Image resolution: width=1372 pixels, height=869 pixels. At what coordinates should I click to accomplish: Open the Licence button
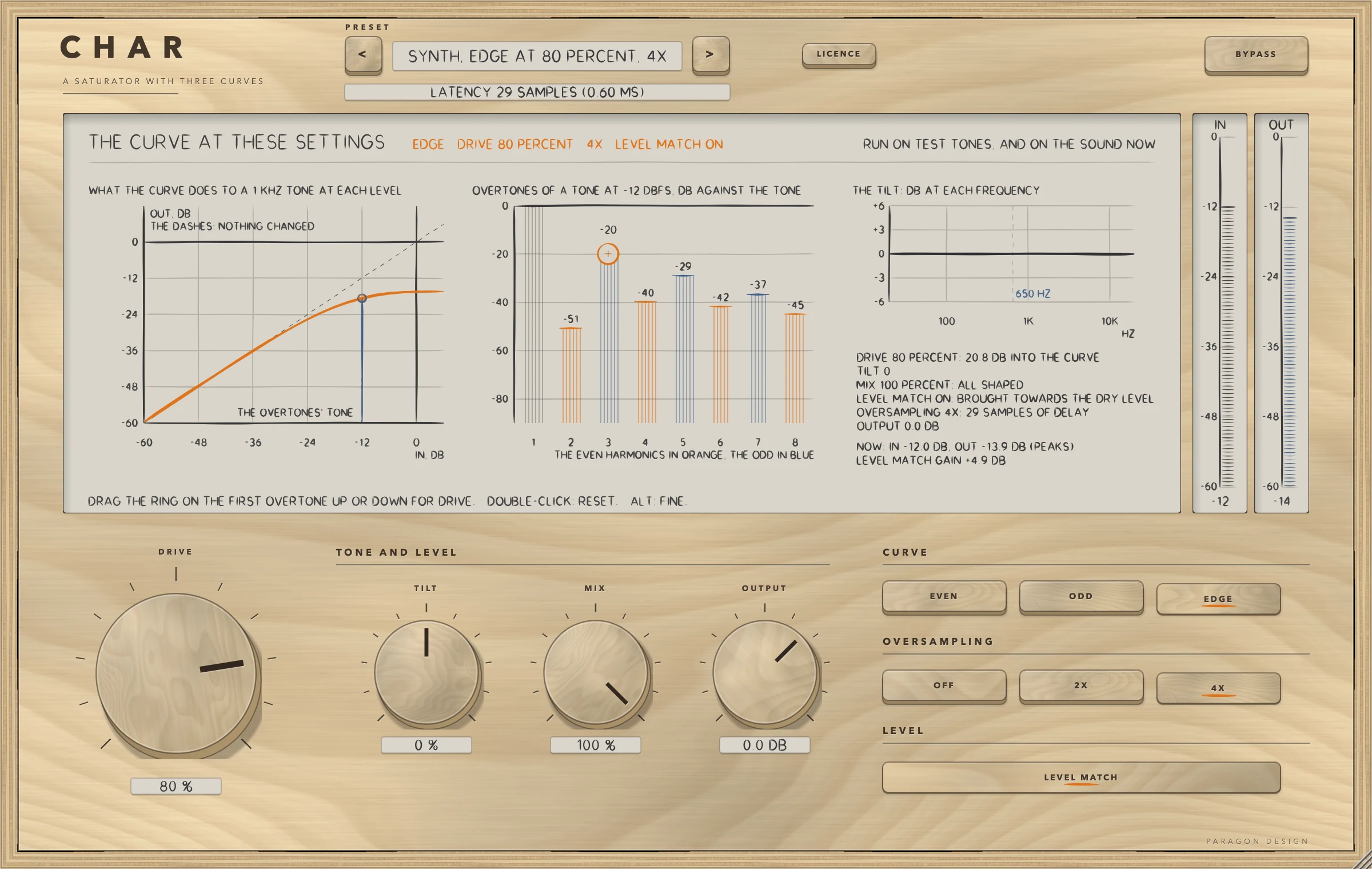pos(839,54)
